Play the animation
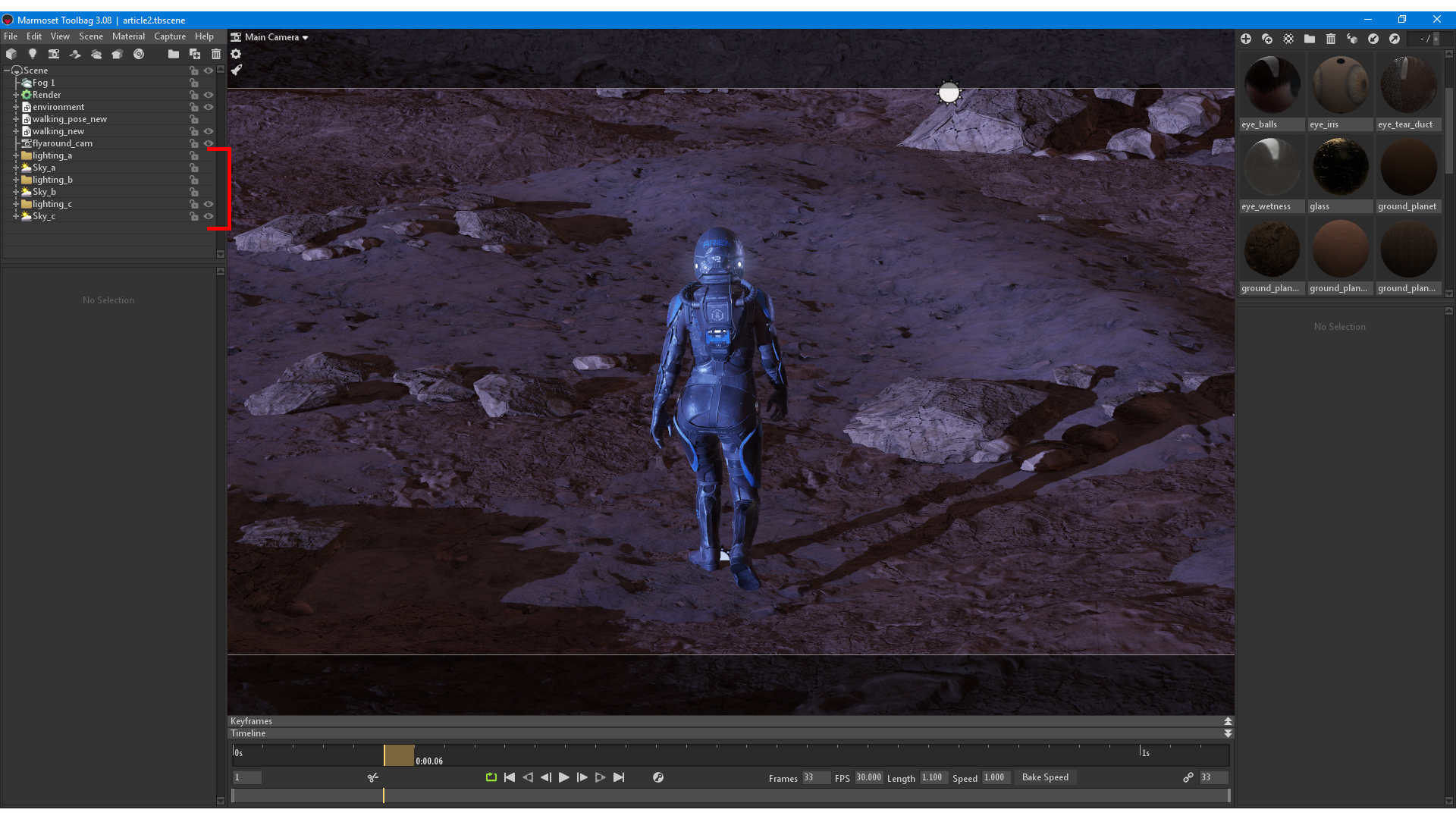Viewport: 1456px width, 819px height. [563, 777]
